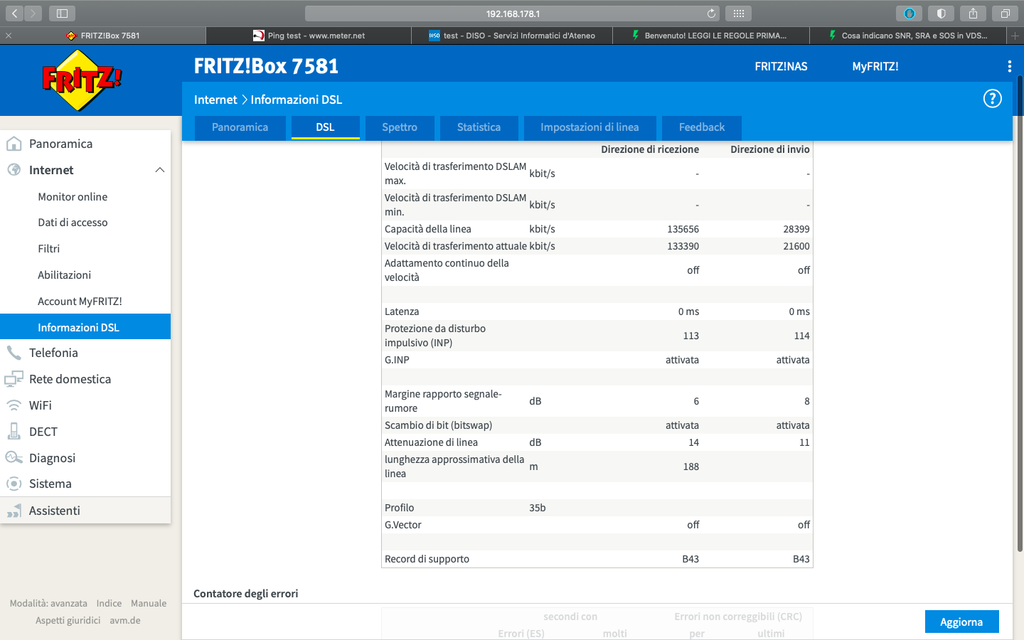Screen dimensions: 1024x640
Task: Open the Manuale footer link
Action: point(148,603)
